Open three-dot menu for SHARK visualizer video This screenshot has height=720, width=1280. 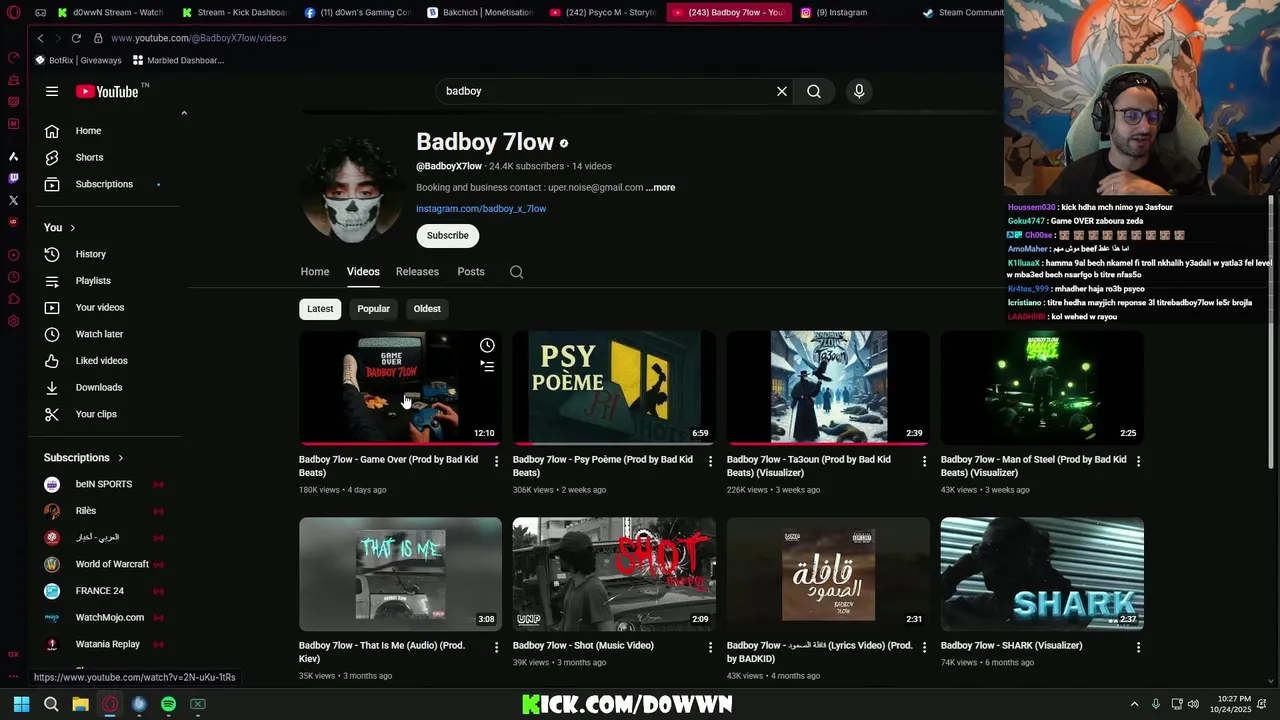point(1138,647)
